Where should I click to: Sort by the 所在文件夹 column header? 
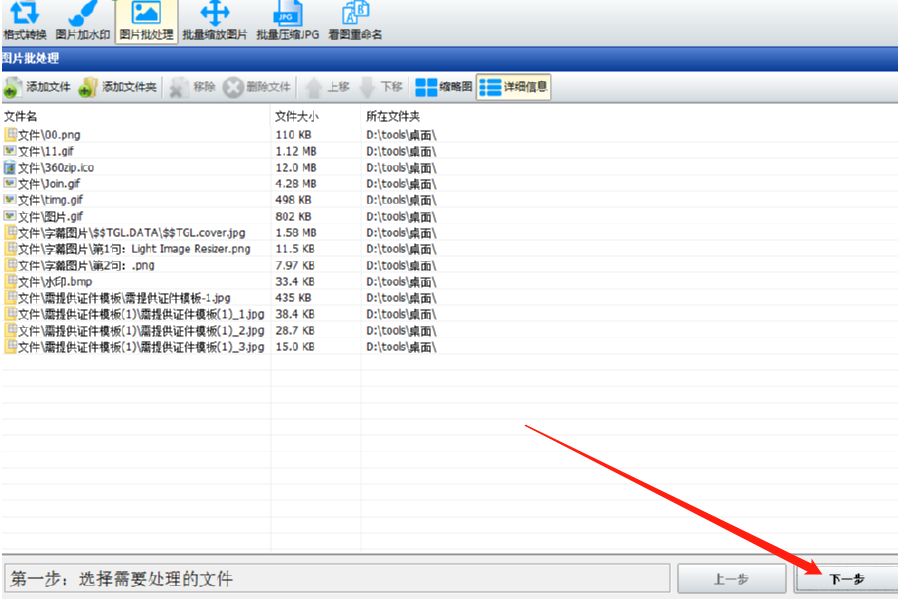pyautogui.click(x=393, y=116)
